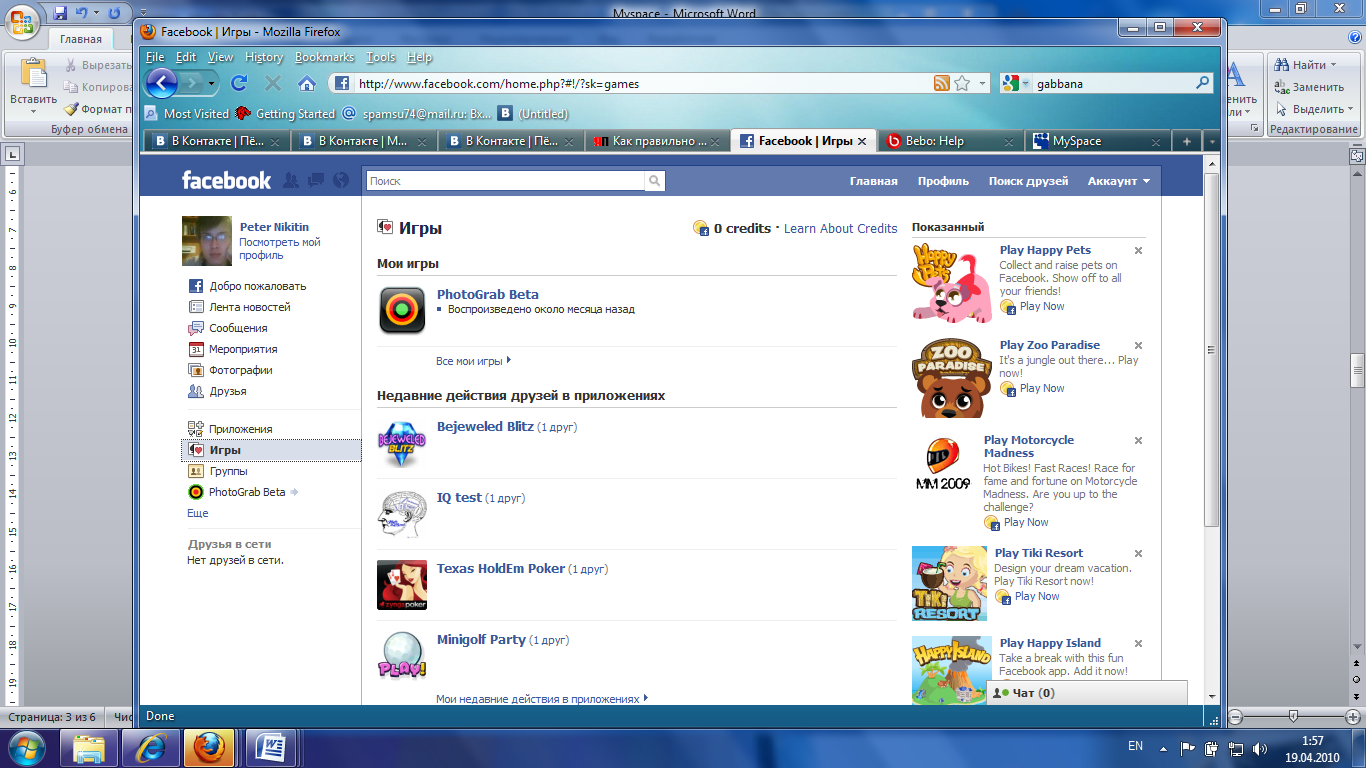Click Главная link in Facebook header
Screen dimensions: 1366x768
pyautogui.click(x=873, y=181)
